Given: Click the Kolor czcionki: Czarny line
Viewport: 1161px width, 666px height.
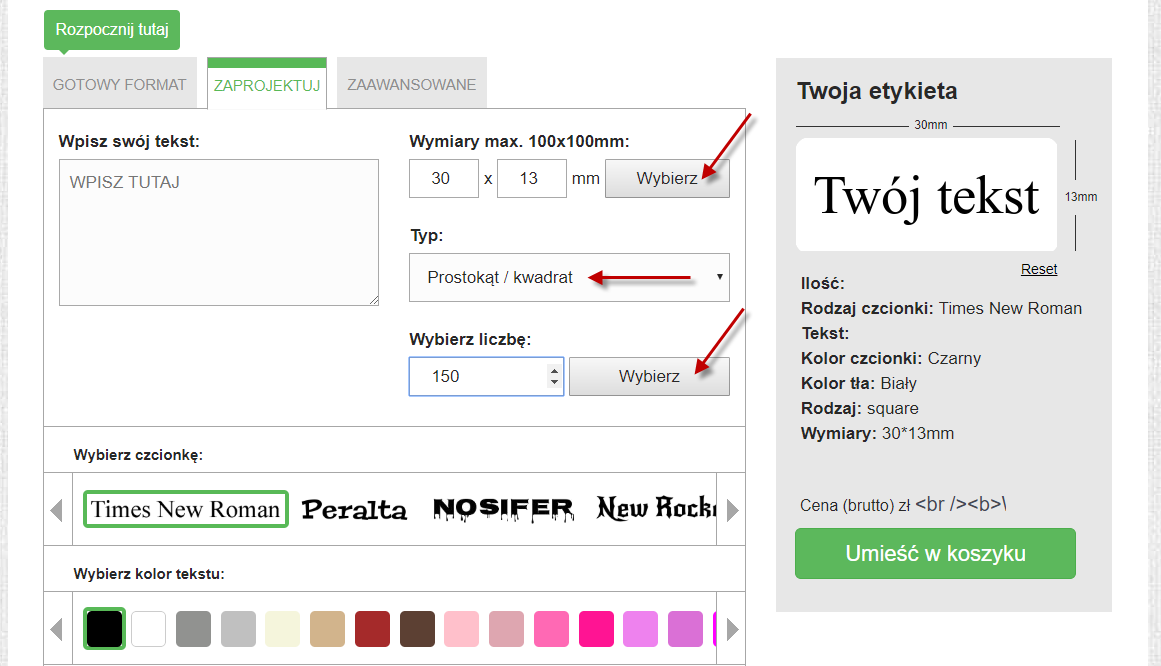Looking at the screenshot, I should [891, 359].
